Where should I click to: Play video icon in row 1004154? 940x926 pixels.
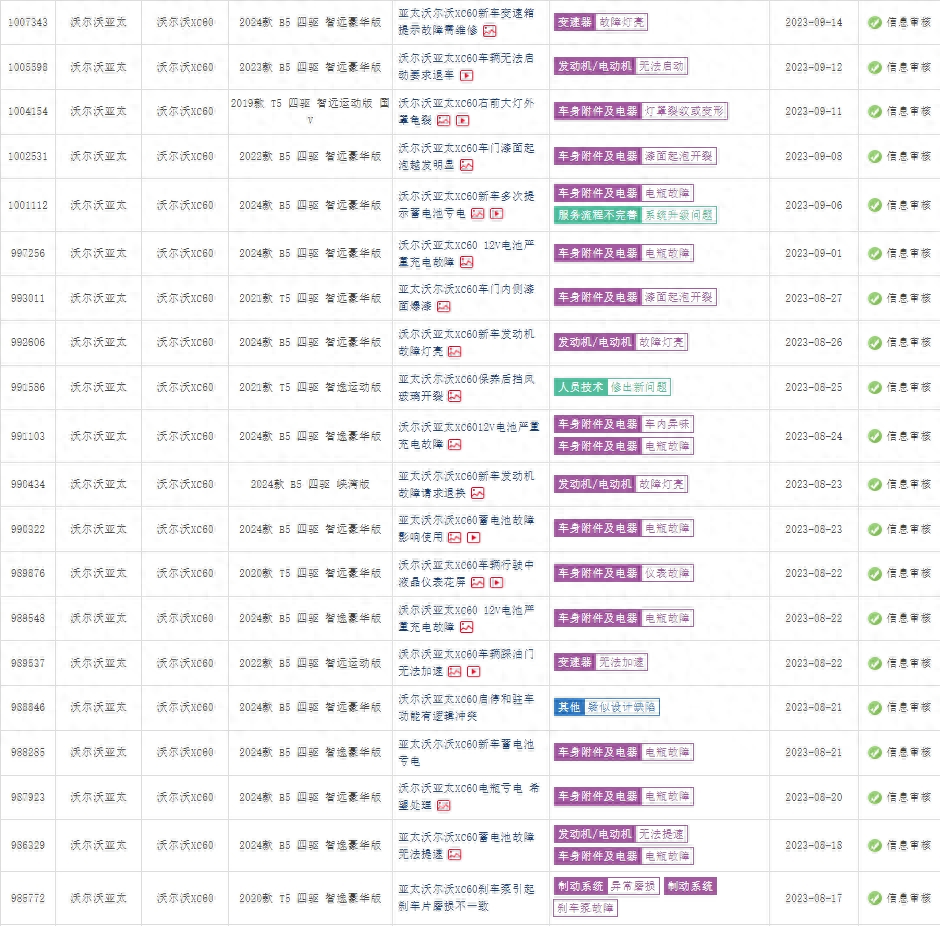click(463, 120)
